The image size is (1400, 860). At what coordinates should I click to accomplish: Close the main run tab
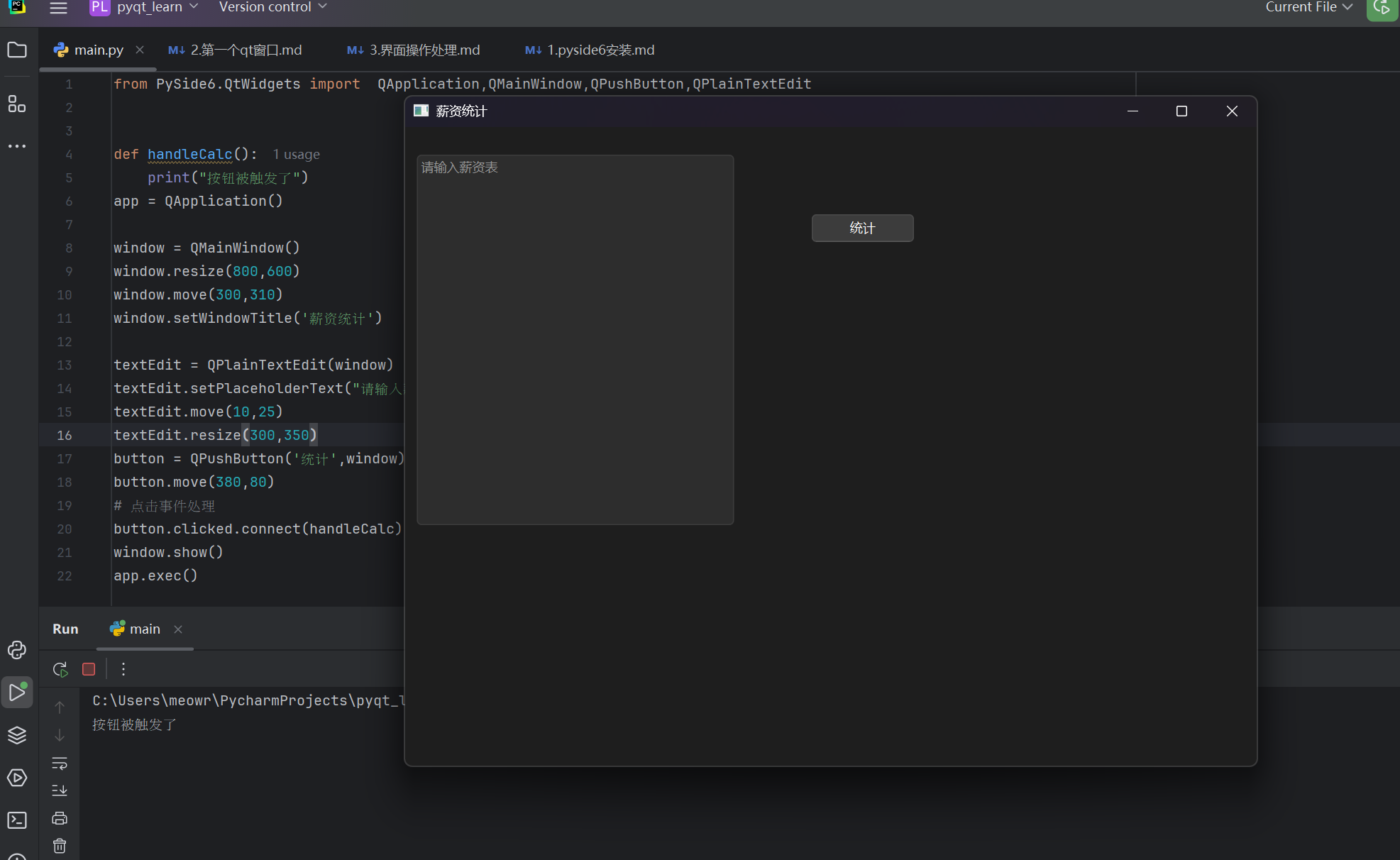click(x=178, y=629)
